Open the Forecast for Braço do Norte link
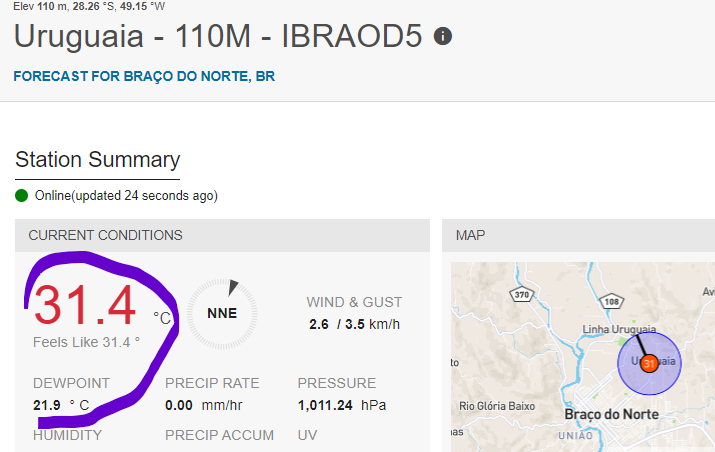 144,76
